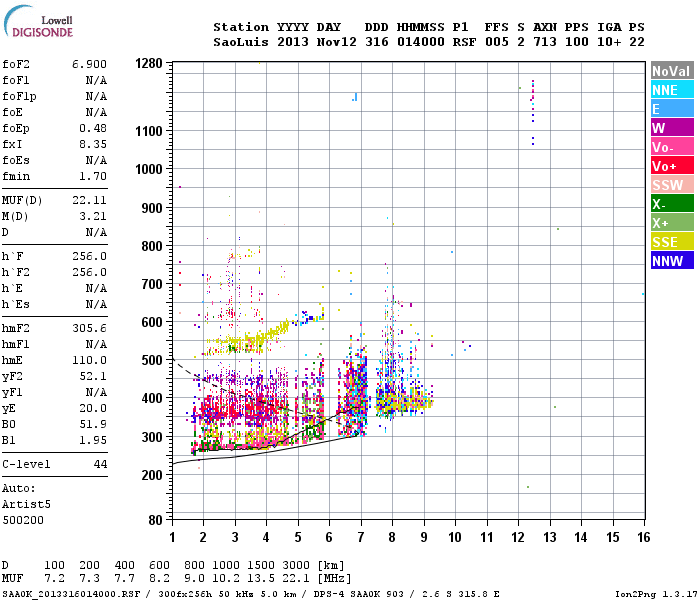This screenshot has height=600, width=700.
Task: Click the time 014000 in header
Action: 421,42
